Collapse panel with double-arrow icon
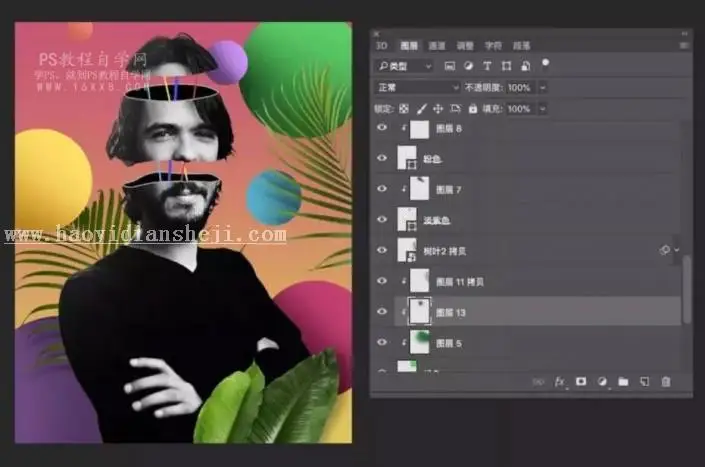The width and height of the screenshot is (705, 467). 684,34
